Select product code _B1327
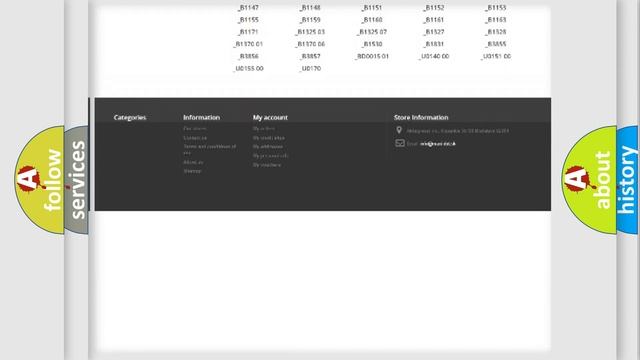The width and height of the screenshot is (640, 360). 433,32
